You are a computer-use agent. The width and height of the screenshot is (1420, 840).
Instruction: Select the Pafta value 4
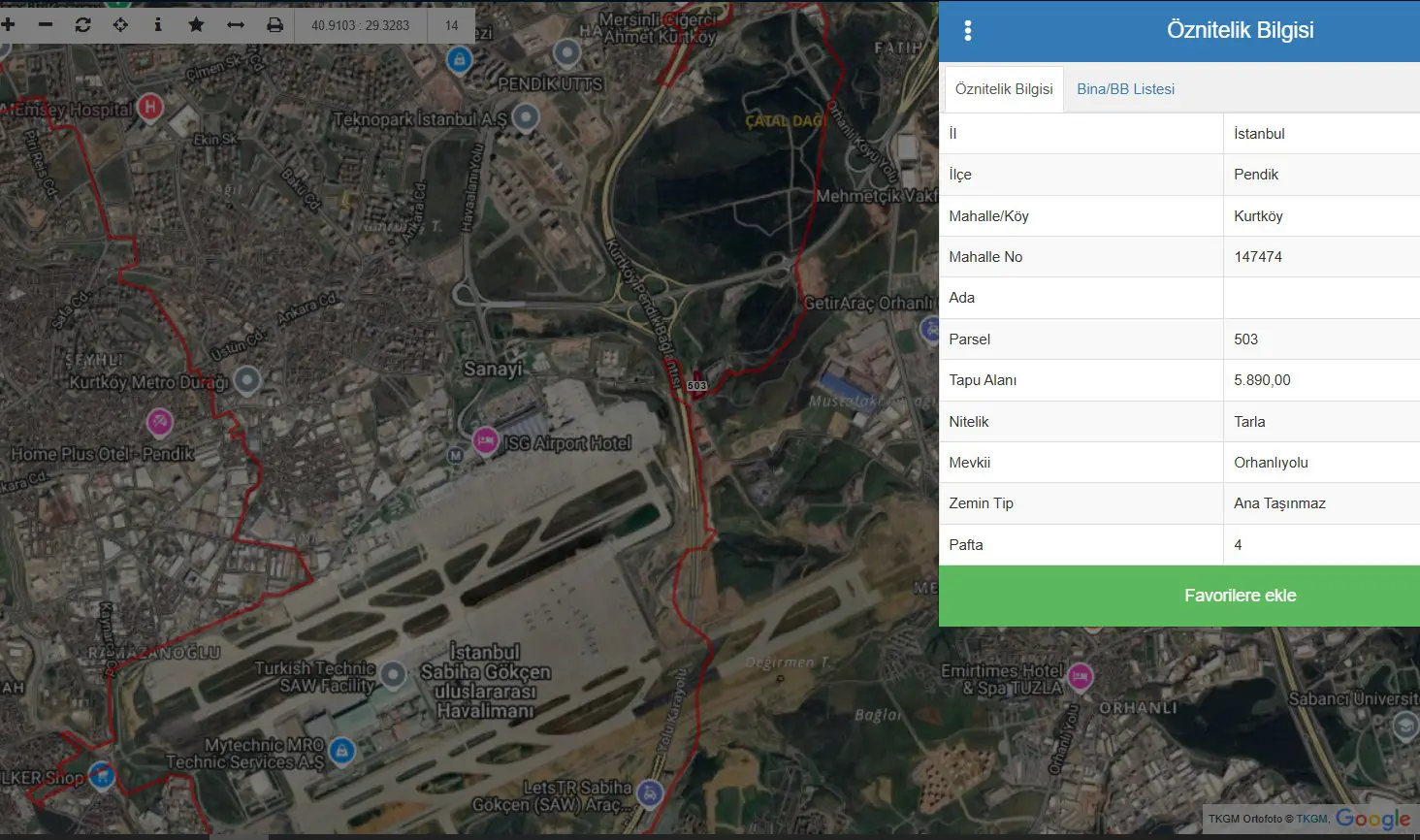[1321, 545]
